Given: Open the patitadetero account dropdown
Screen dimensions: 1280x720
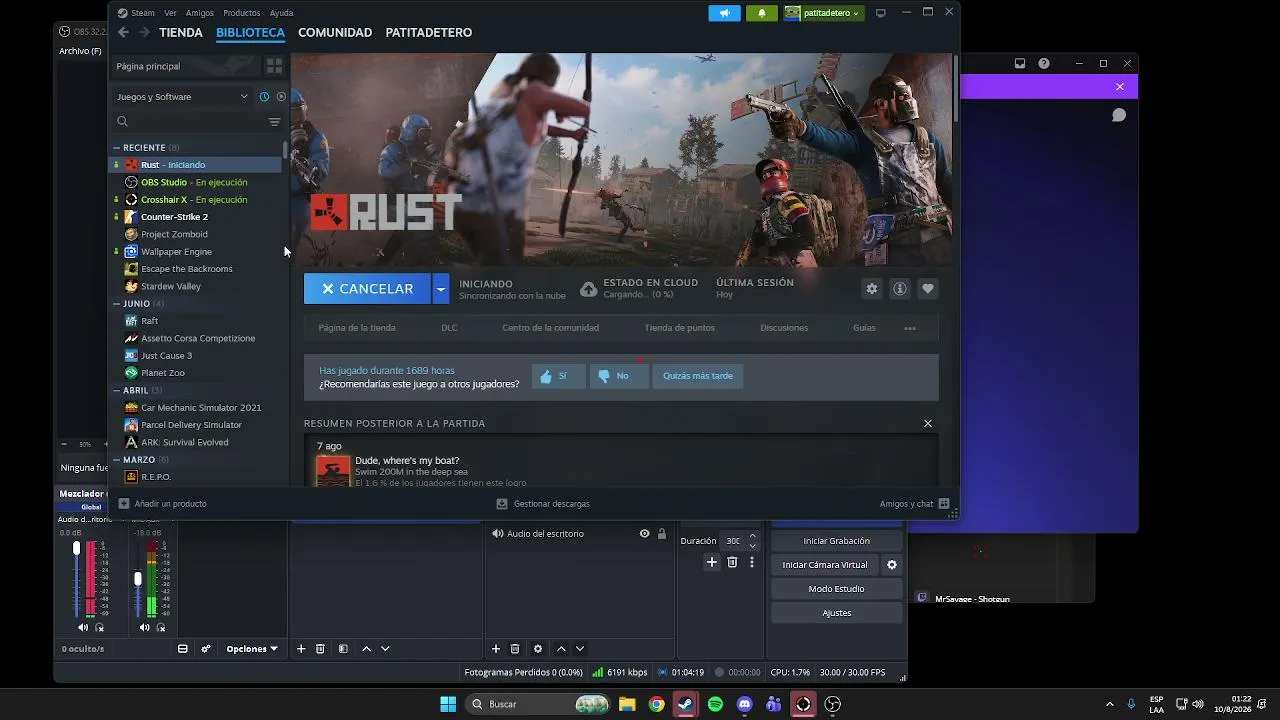Looking at the screenshot, I should pyautogui.click(x=823, y=13).
